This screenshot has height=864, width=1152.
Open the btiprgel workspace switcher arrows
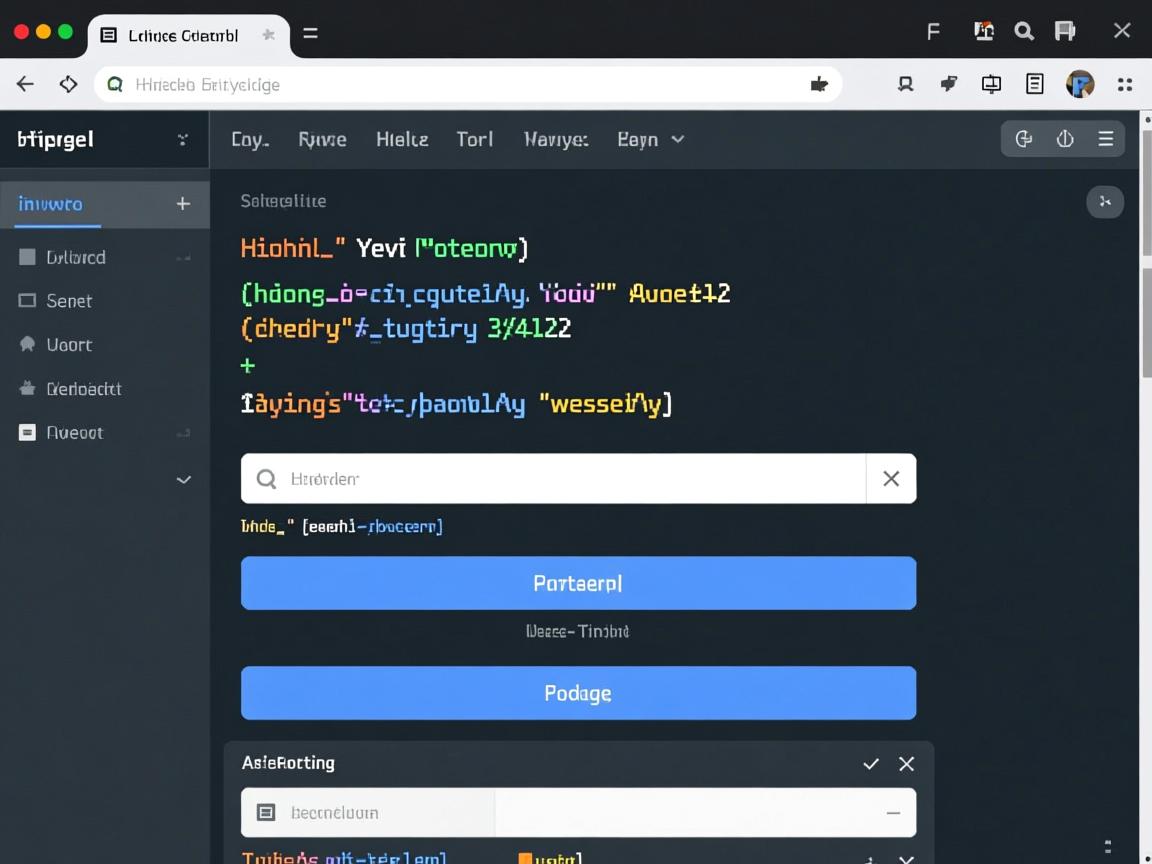coord(182,140)
